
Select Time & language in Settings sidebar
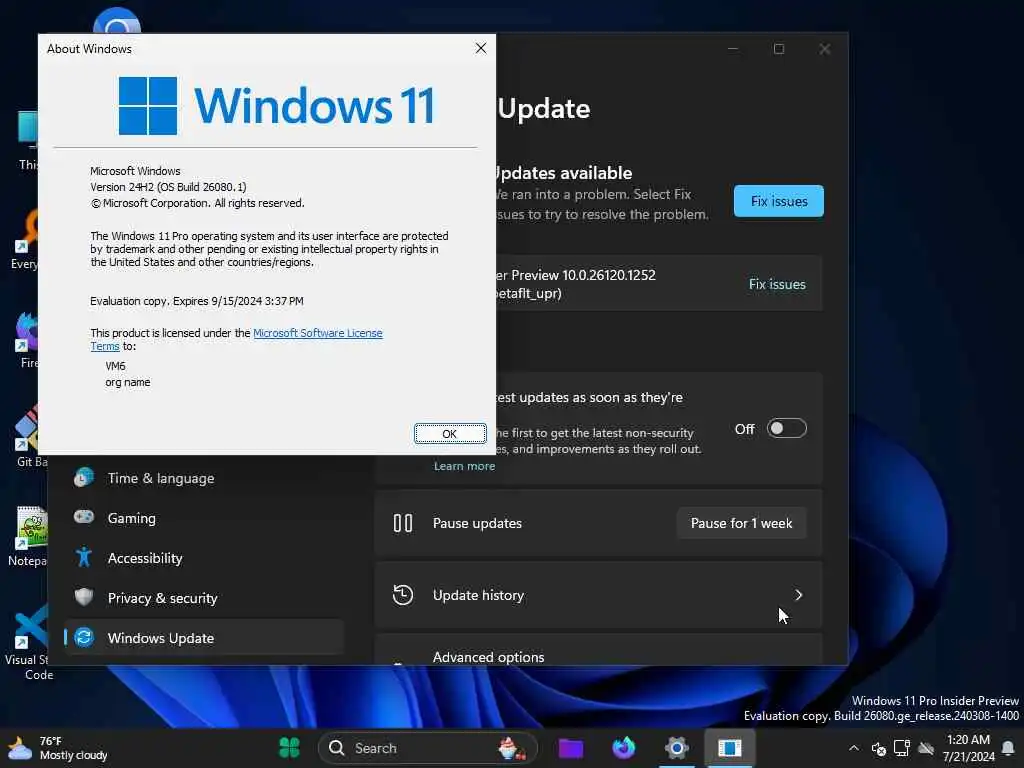pos(204,478)
